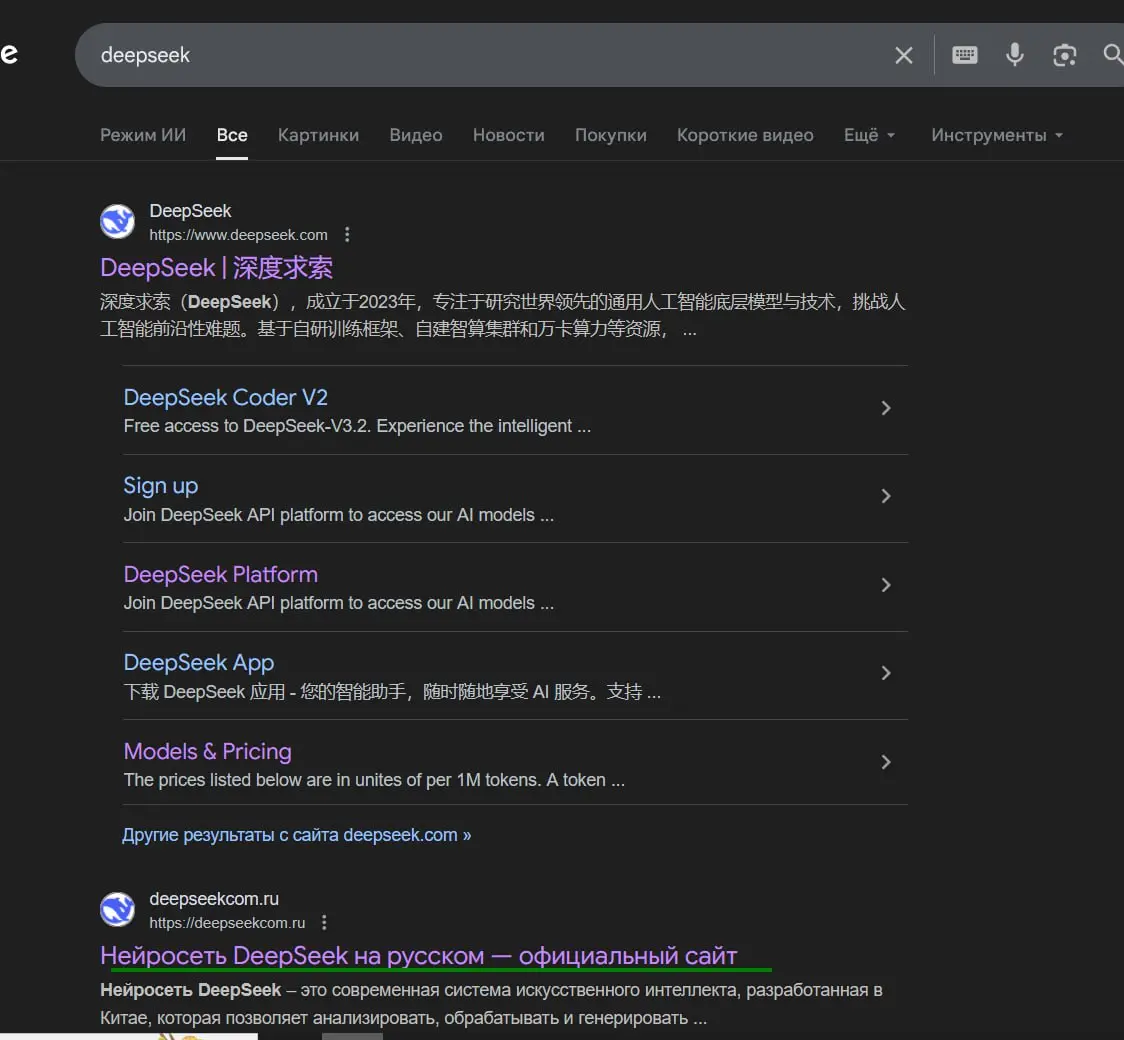This screenshot has width=1124, height=1040.
Task: Click the DeepSeek site name above first result
Action: point(190,211)
